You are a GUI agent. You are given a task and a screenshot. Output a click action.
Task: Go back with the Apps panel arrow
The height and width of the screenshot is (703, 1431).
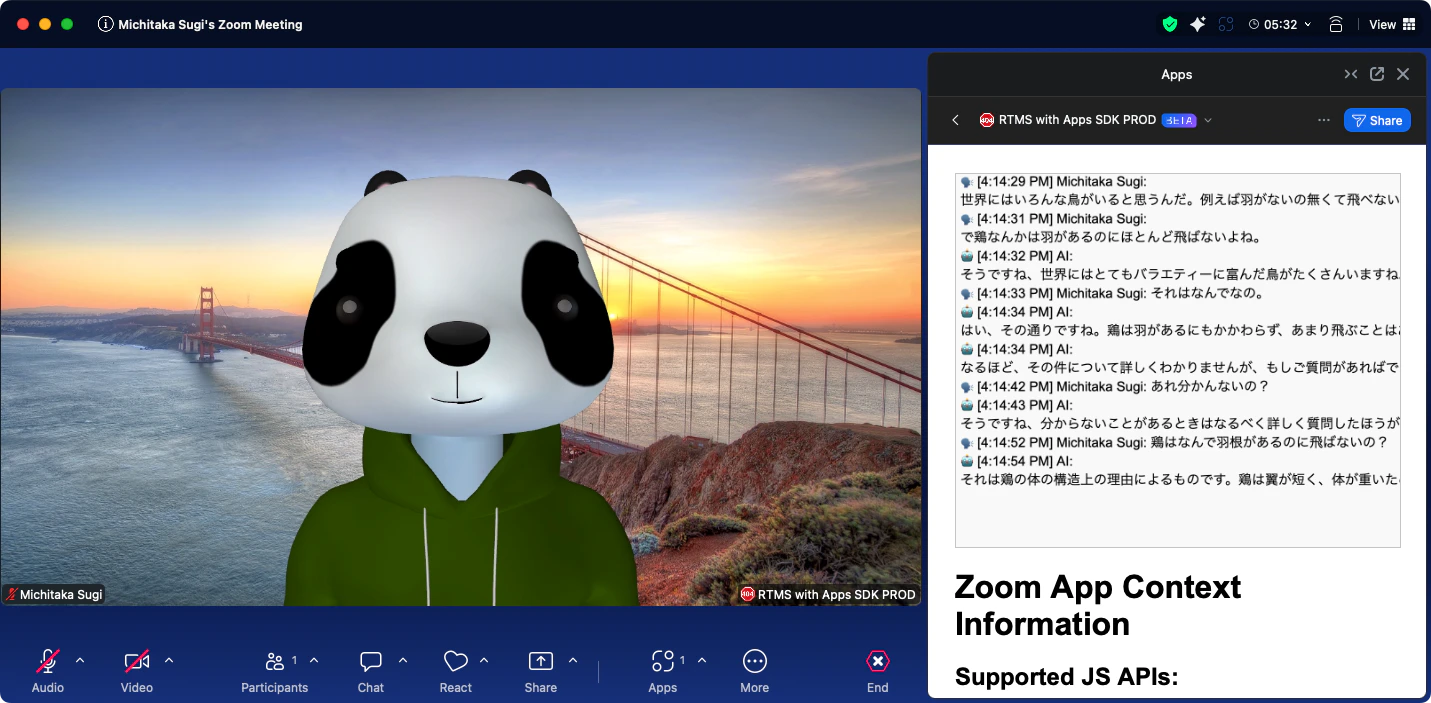coord(955,120)
